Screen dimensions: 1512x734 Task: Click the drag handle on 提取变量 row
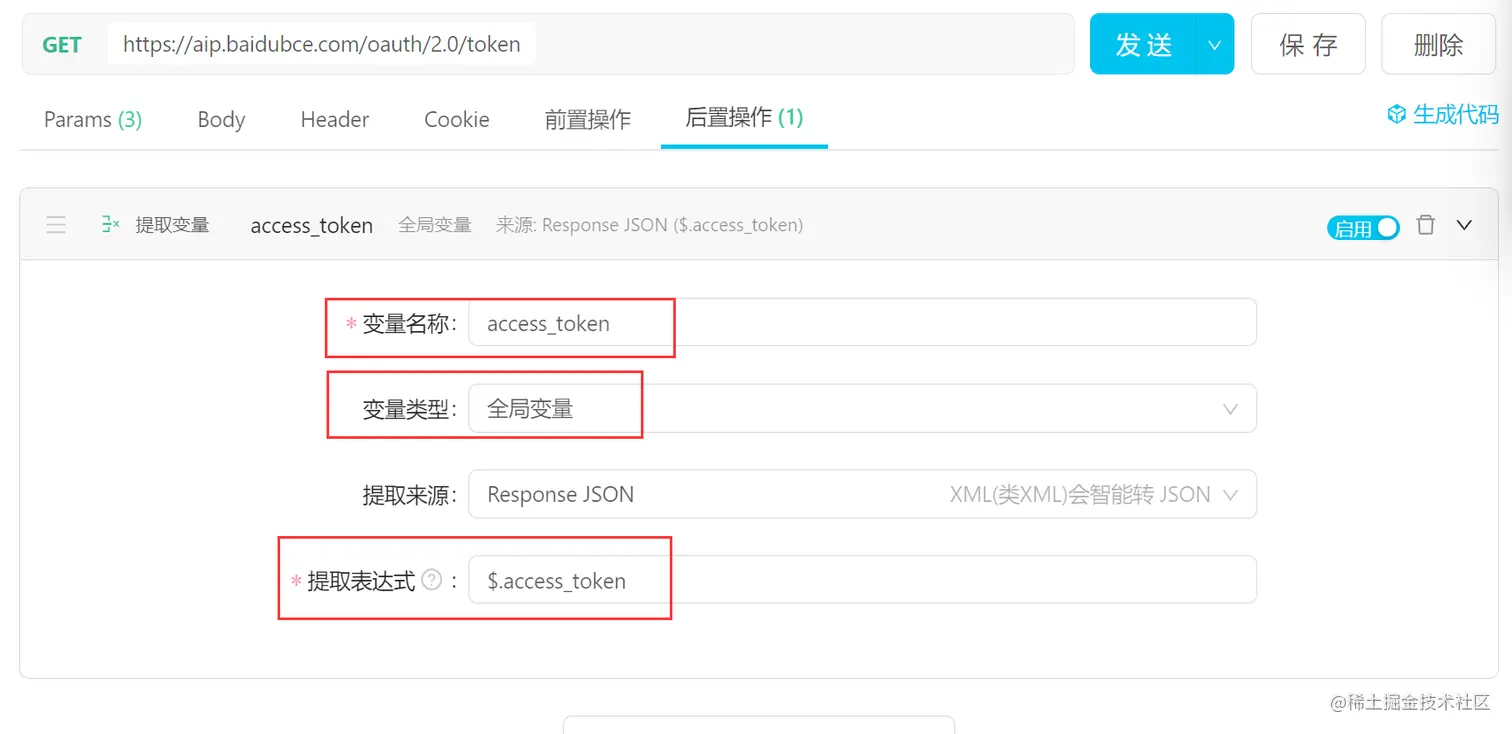[x=56, y=225]
